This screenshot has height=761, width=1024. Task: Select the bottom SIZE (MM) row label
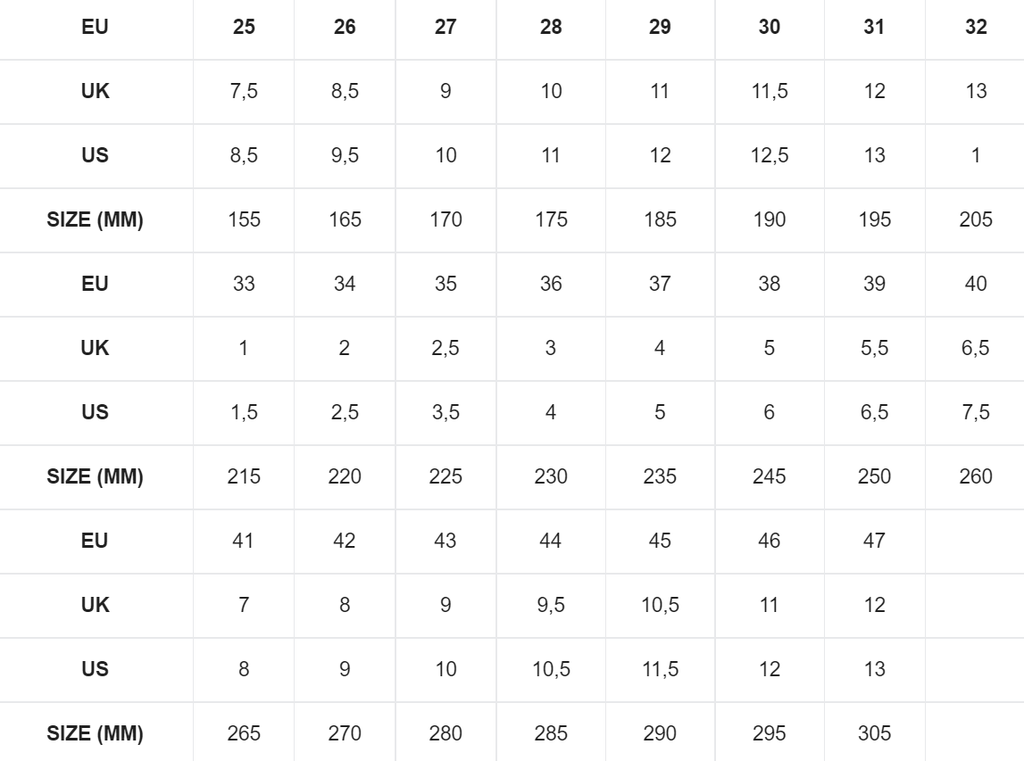(95, 733)
